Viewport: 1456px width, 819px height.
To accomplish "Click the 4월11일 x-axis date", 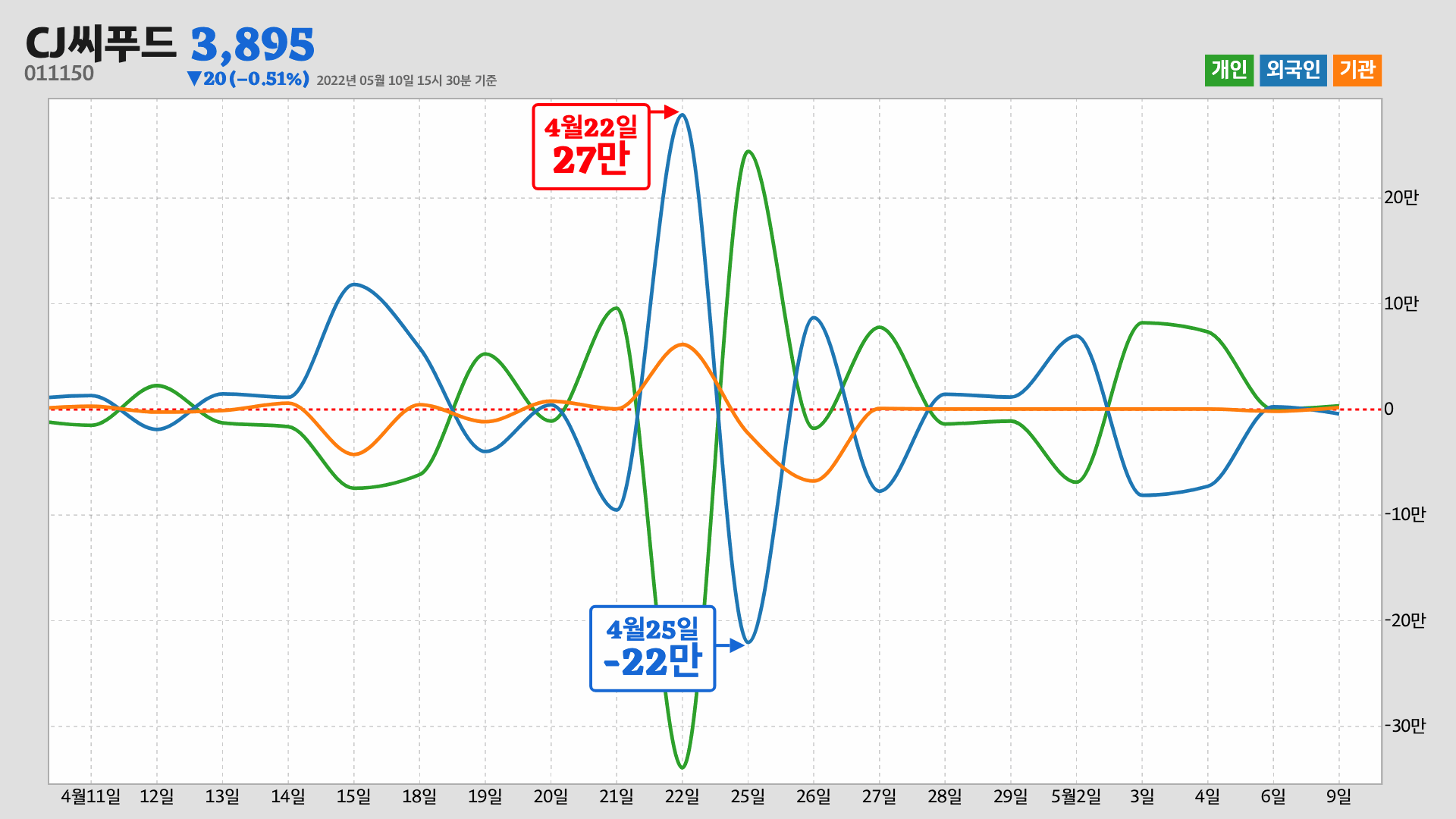I will tap(91, 797).
